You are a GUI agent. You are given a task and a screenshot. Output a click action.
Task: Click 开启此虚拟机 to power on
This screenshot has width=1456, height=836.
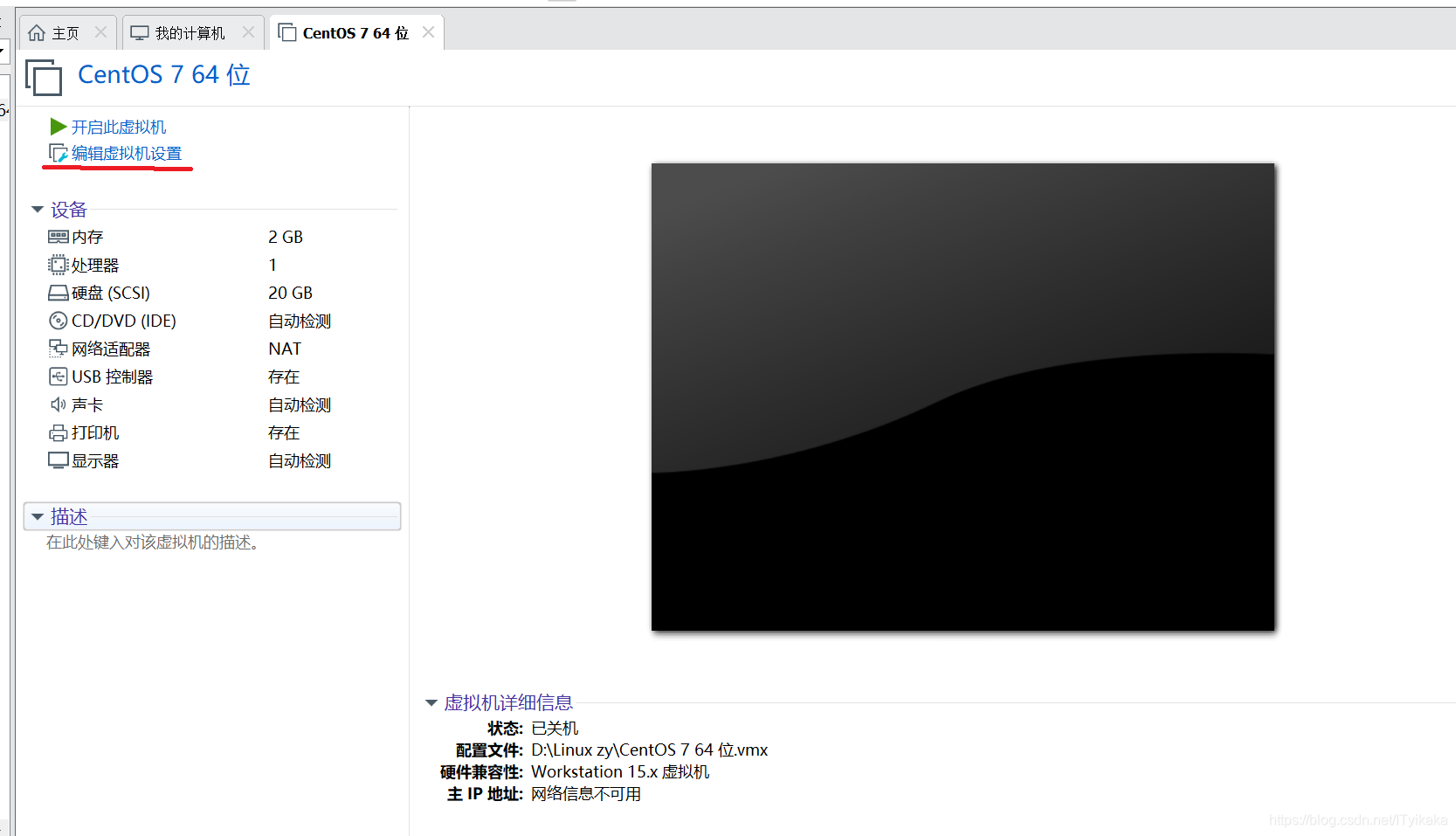coord(119,127)
